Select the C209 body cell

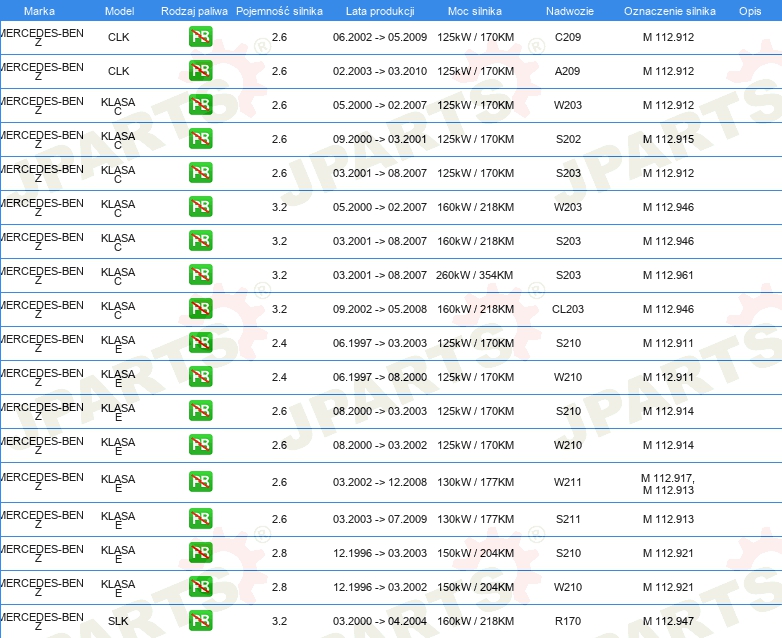[x=568, y=37]
